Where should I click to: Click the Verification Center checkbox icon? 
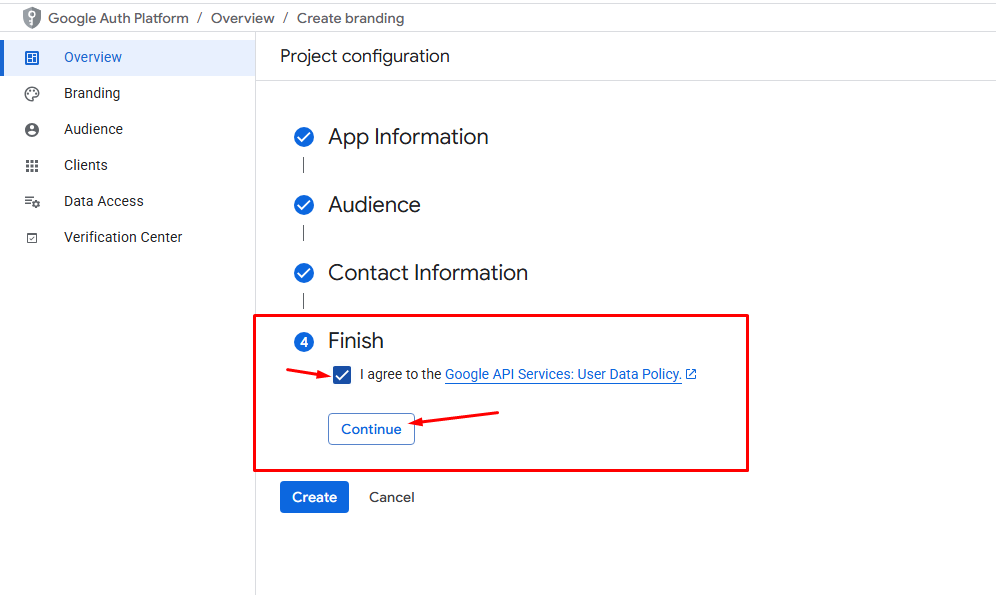[x=32, y=238]
